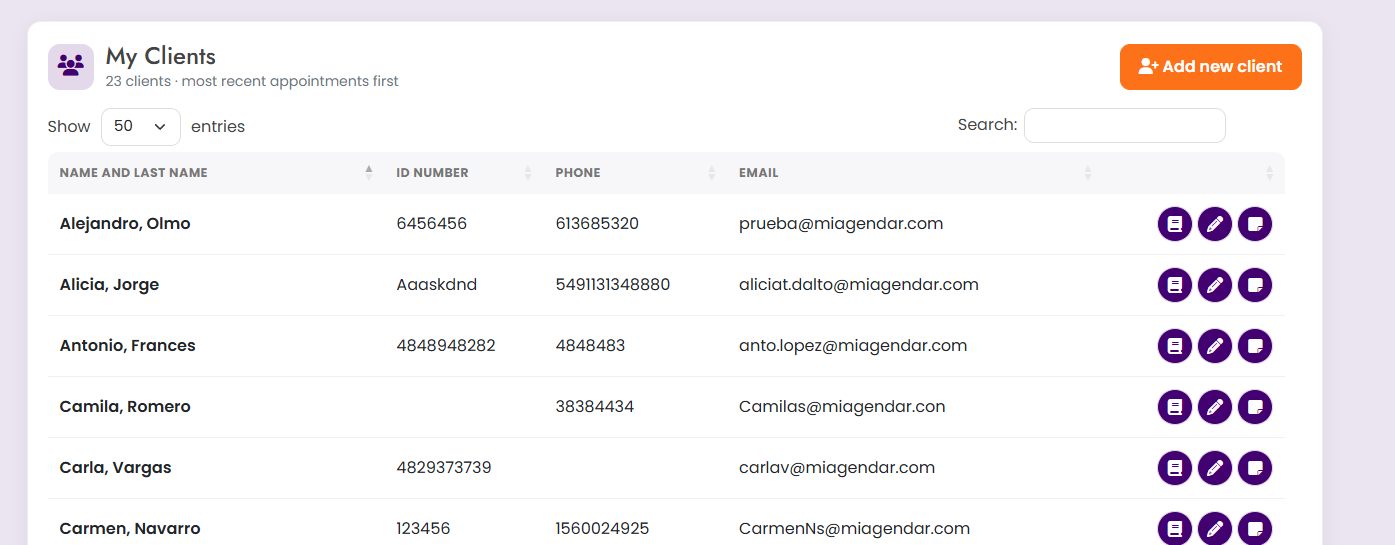Select the name Alicia, Jorge
Image resolution: width=1395 pixels, height=545 pixels.
(x=109, y=285)
